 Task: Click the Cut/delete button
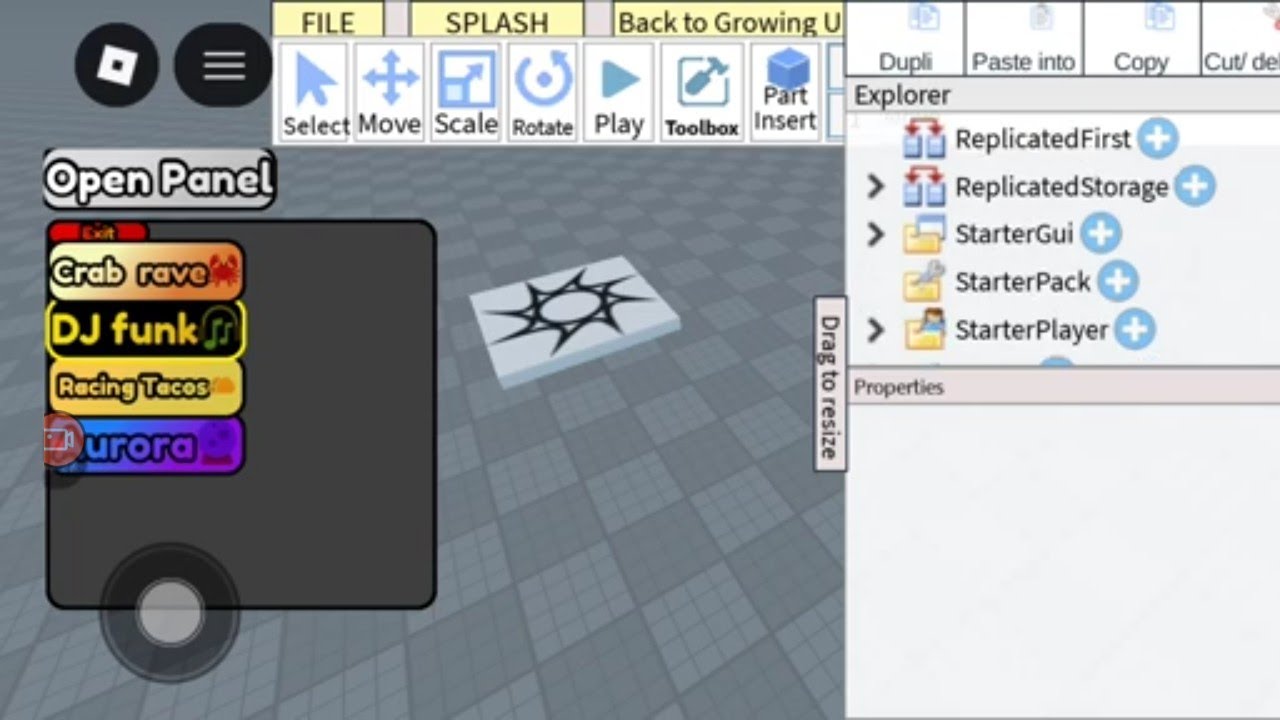pos(1241,38)
